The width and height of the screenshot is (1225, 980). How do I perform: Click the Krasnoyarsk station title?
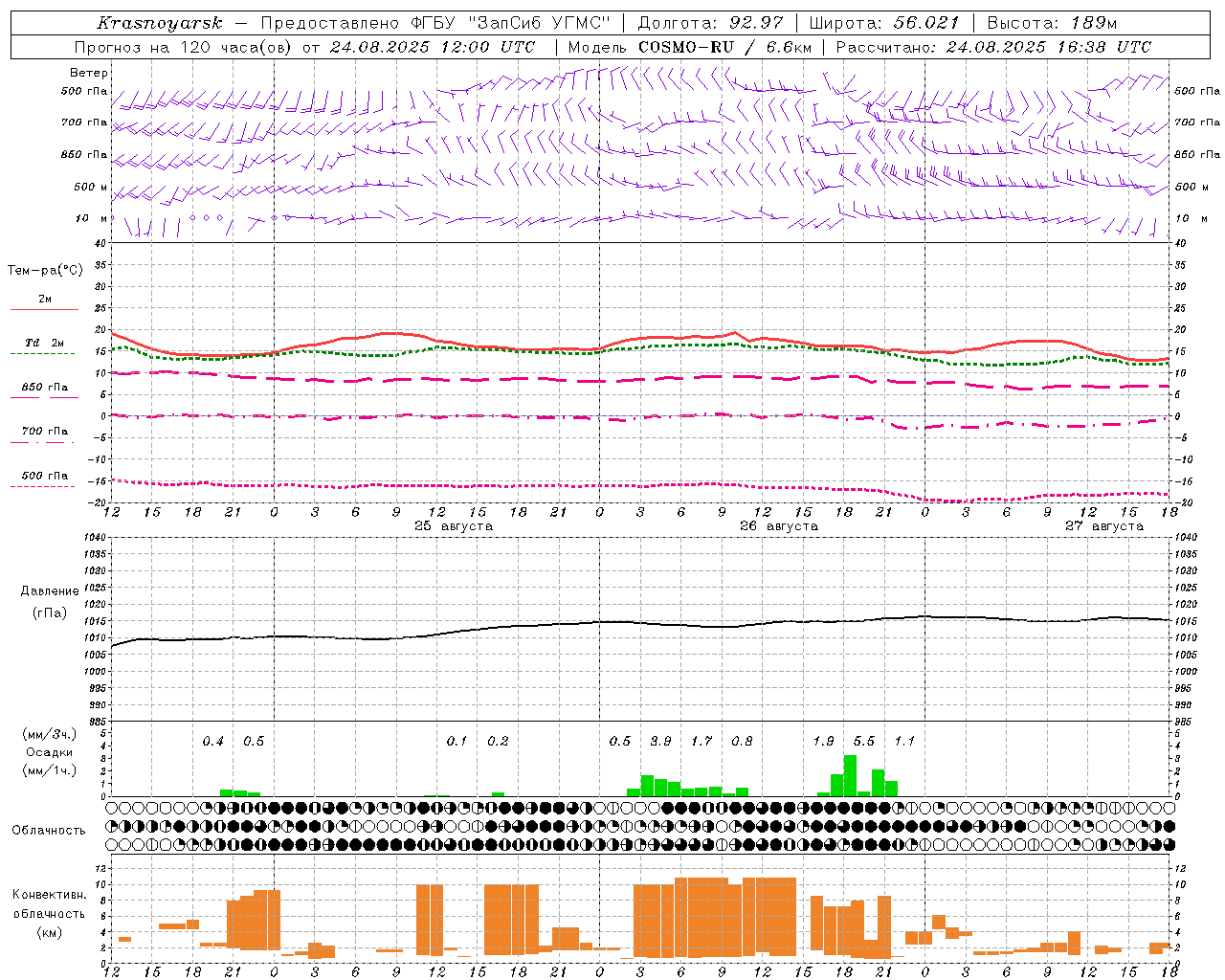(x=160, y=23)
